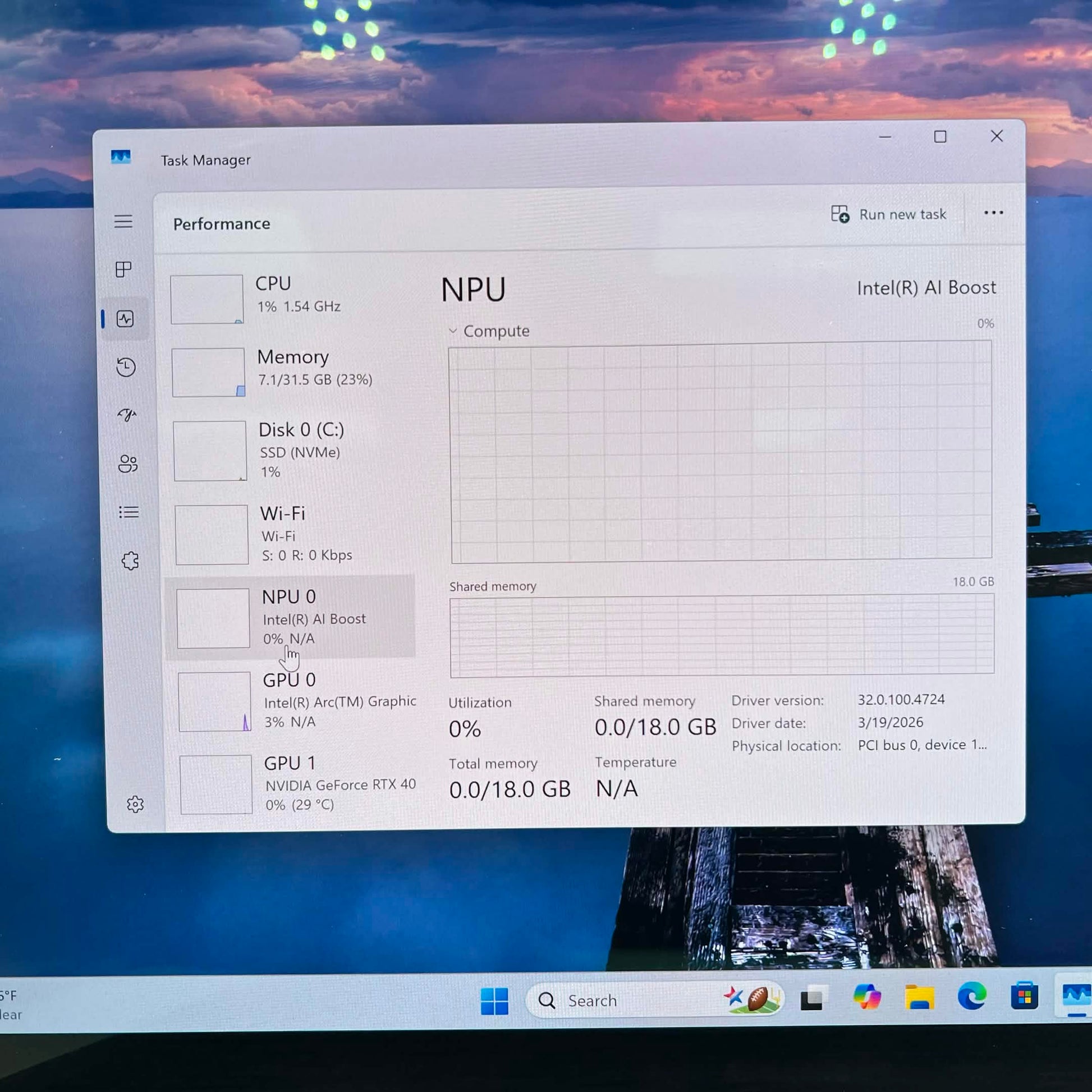Open the Users page icon
Viewport: 1092px width, 1092px height.
(128, 464)
